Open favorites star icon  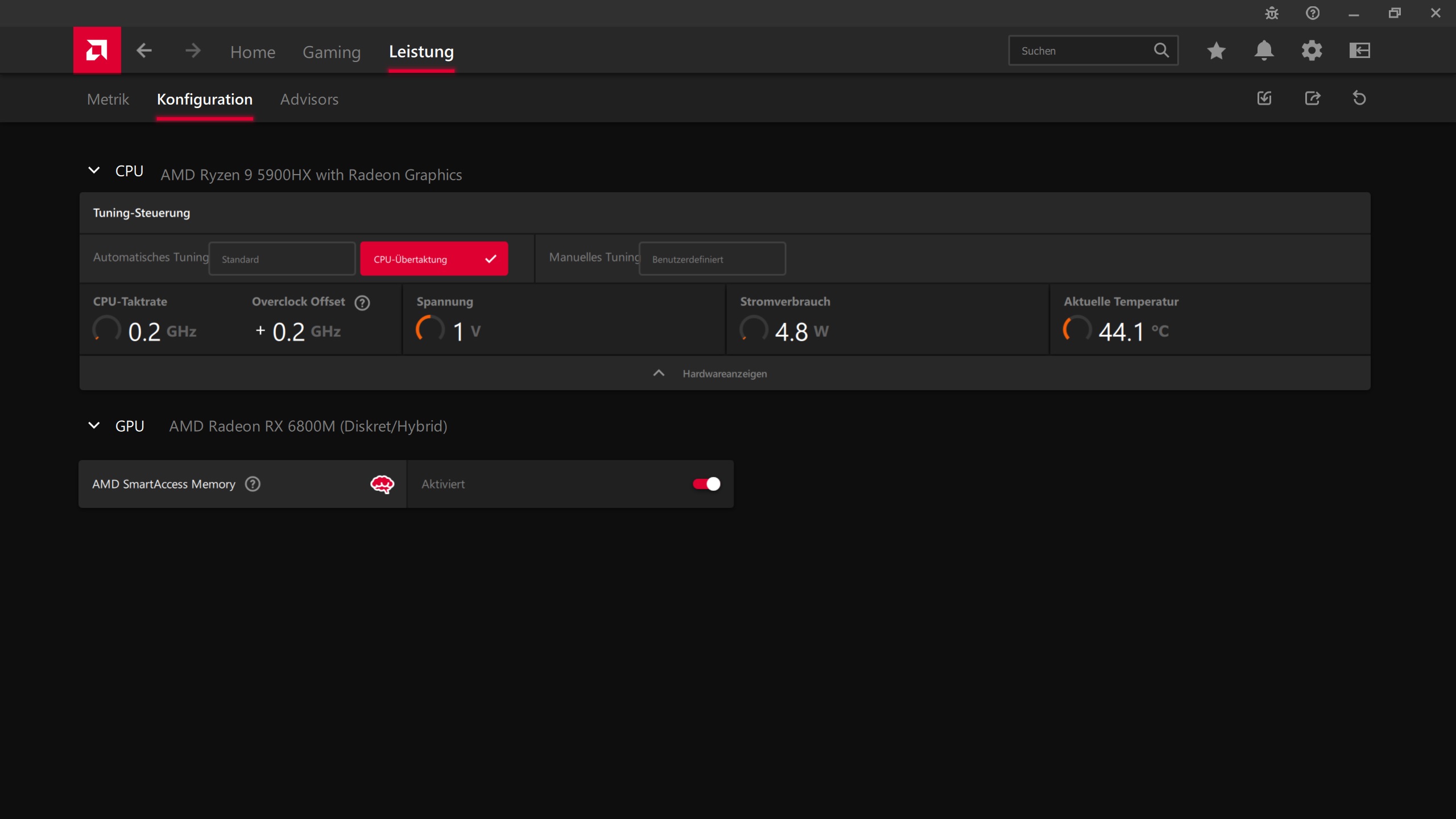tap(1216, 51)
